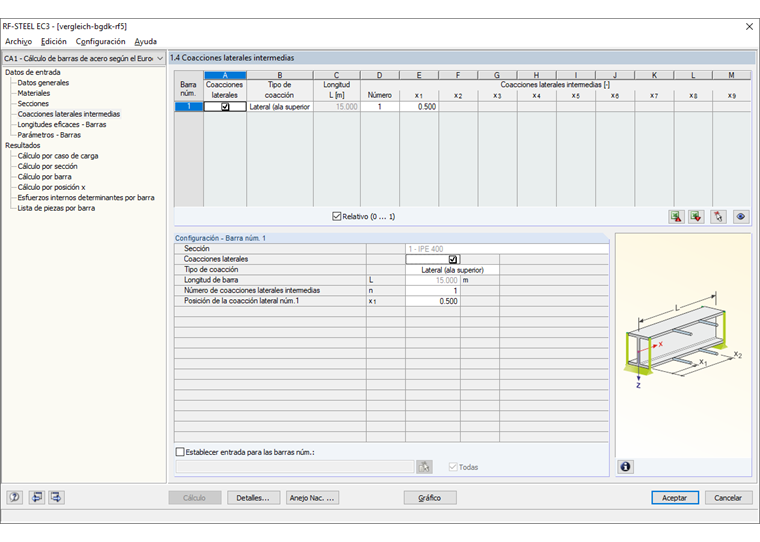Viewport: 760px width, 542px height.
Task: Click the empty x2 cell in row 1
Action: pyautogui.click(x=458, y=107)
